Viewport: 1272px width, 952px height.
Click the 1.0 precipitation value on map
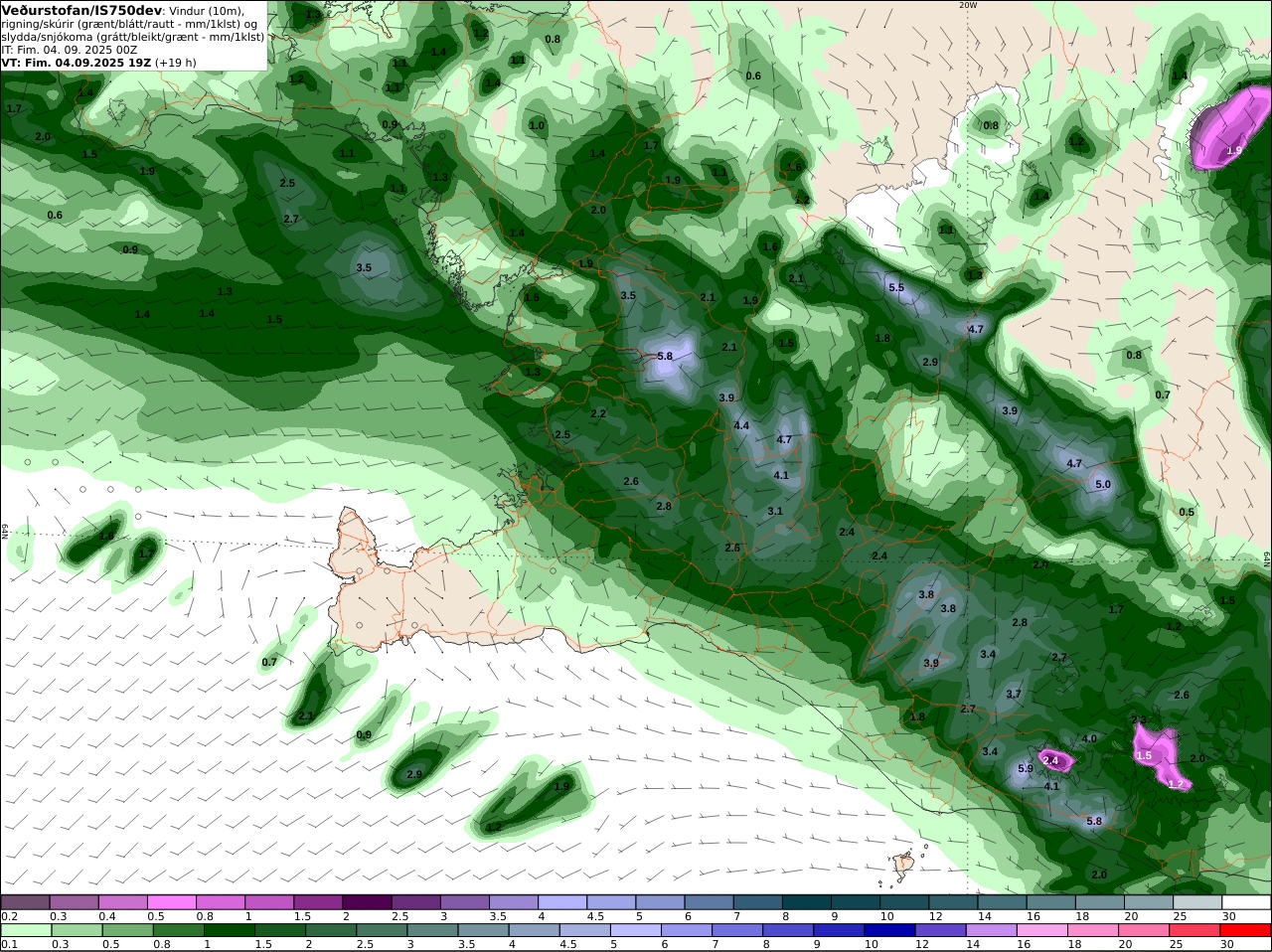[x=538, y=126]
